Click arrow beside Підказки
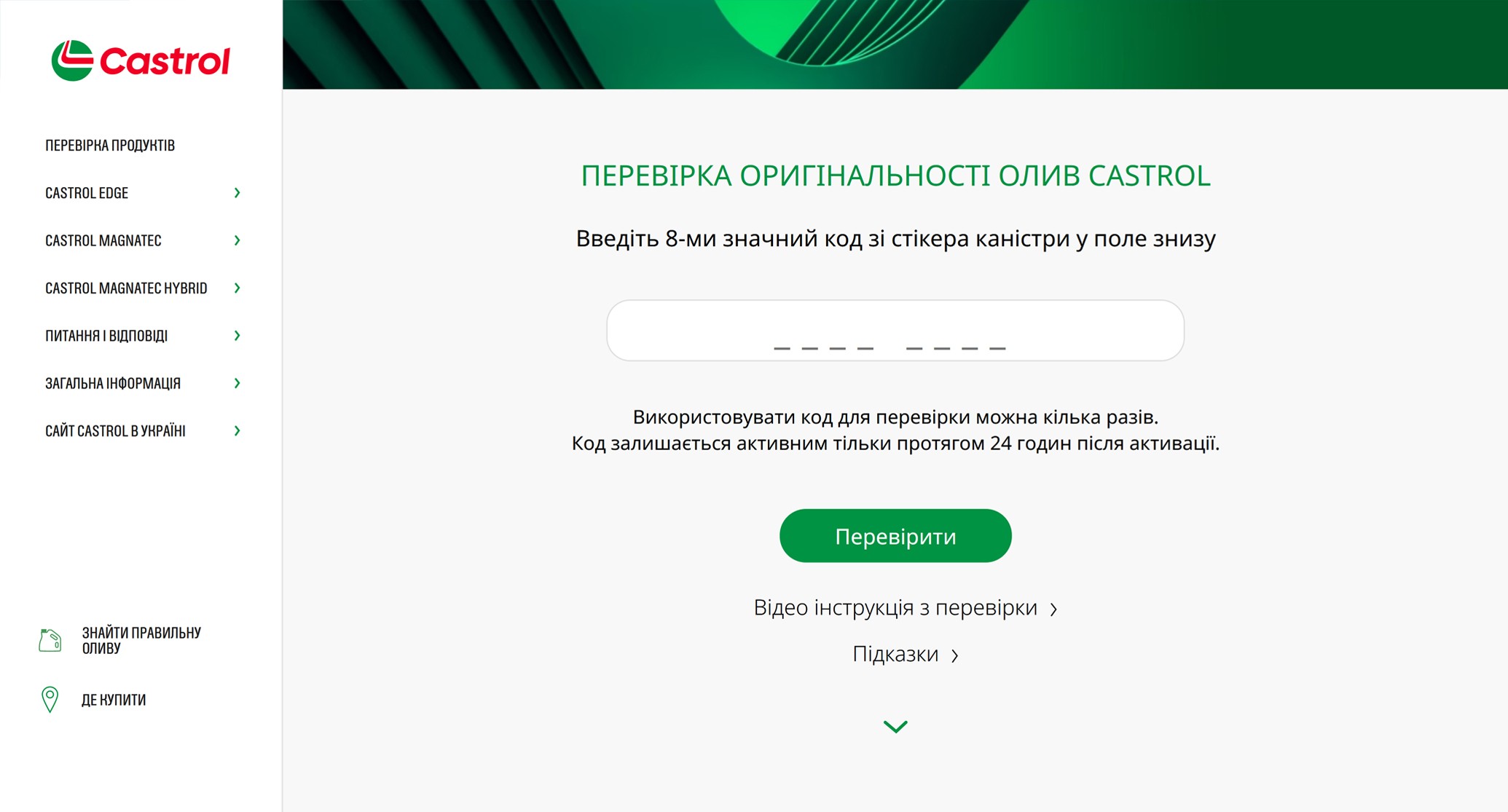This screenshot has width=1508, height=812. (954, 655)
